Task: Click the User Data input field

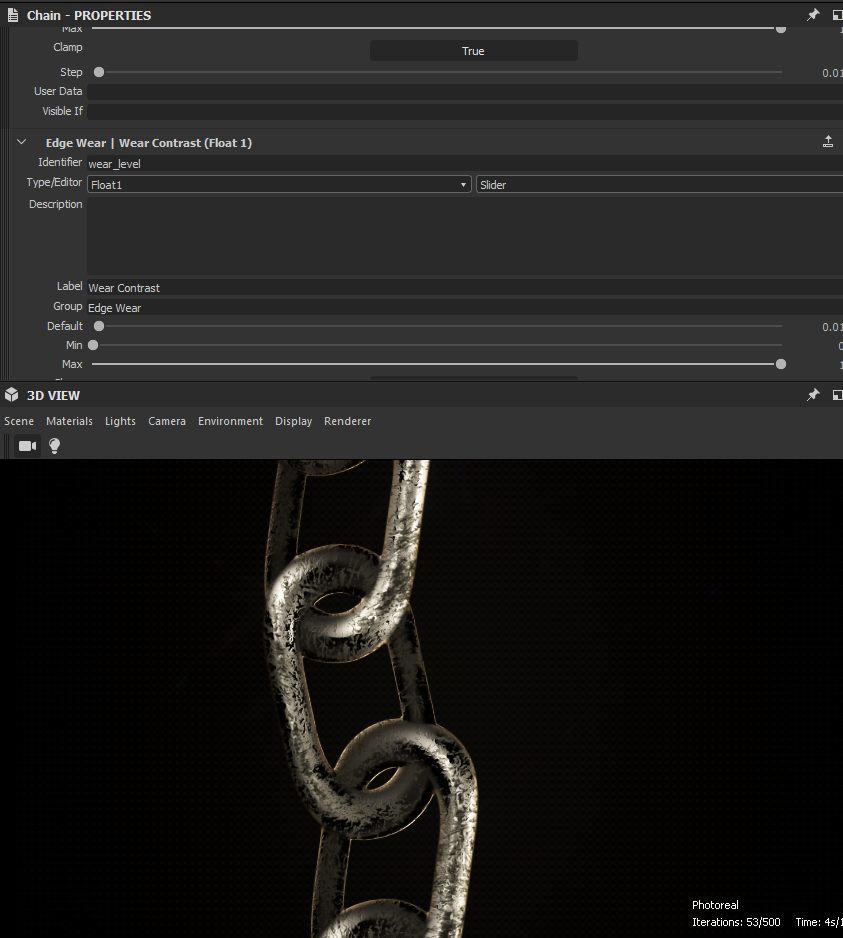Action: click(465, 92)
